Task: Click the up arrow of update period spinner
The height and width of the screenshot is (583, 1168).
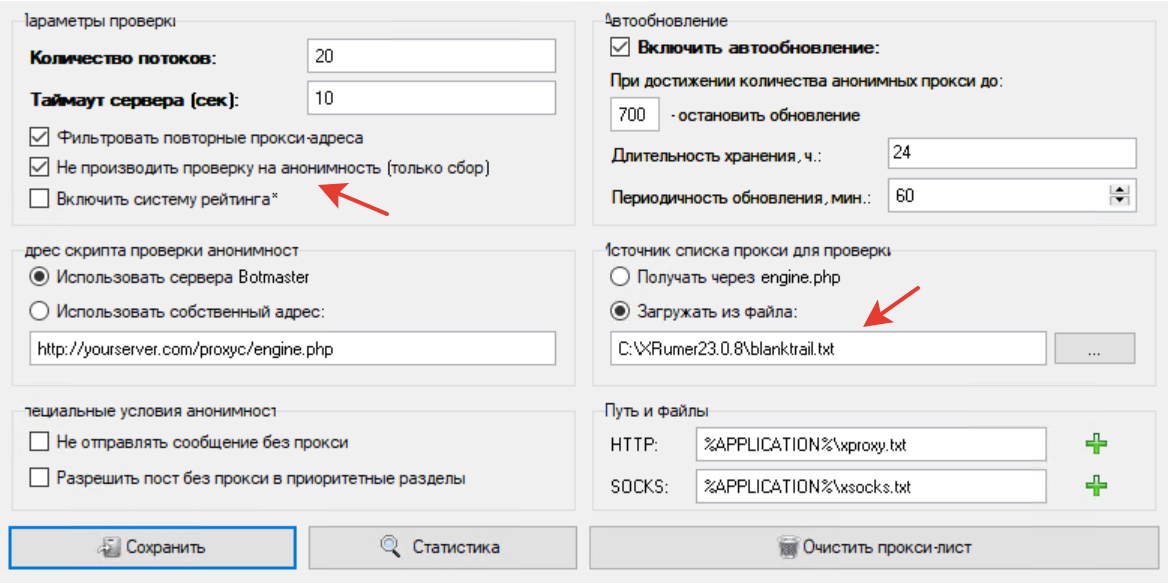Action: (x=1120, y=191)
